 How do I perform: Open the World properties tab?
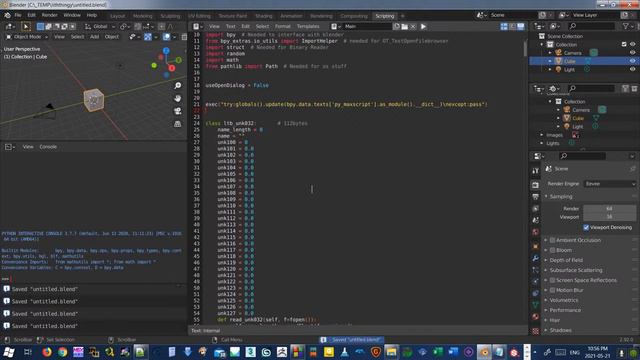coord(536,232)
